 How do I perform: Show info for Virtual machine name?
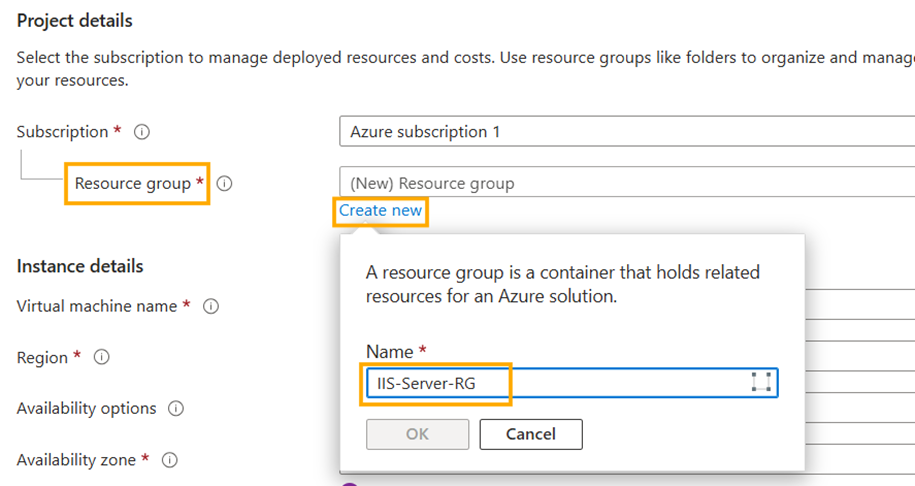point(211,307)
